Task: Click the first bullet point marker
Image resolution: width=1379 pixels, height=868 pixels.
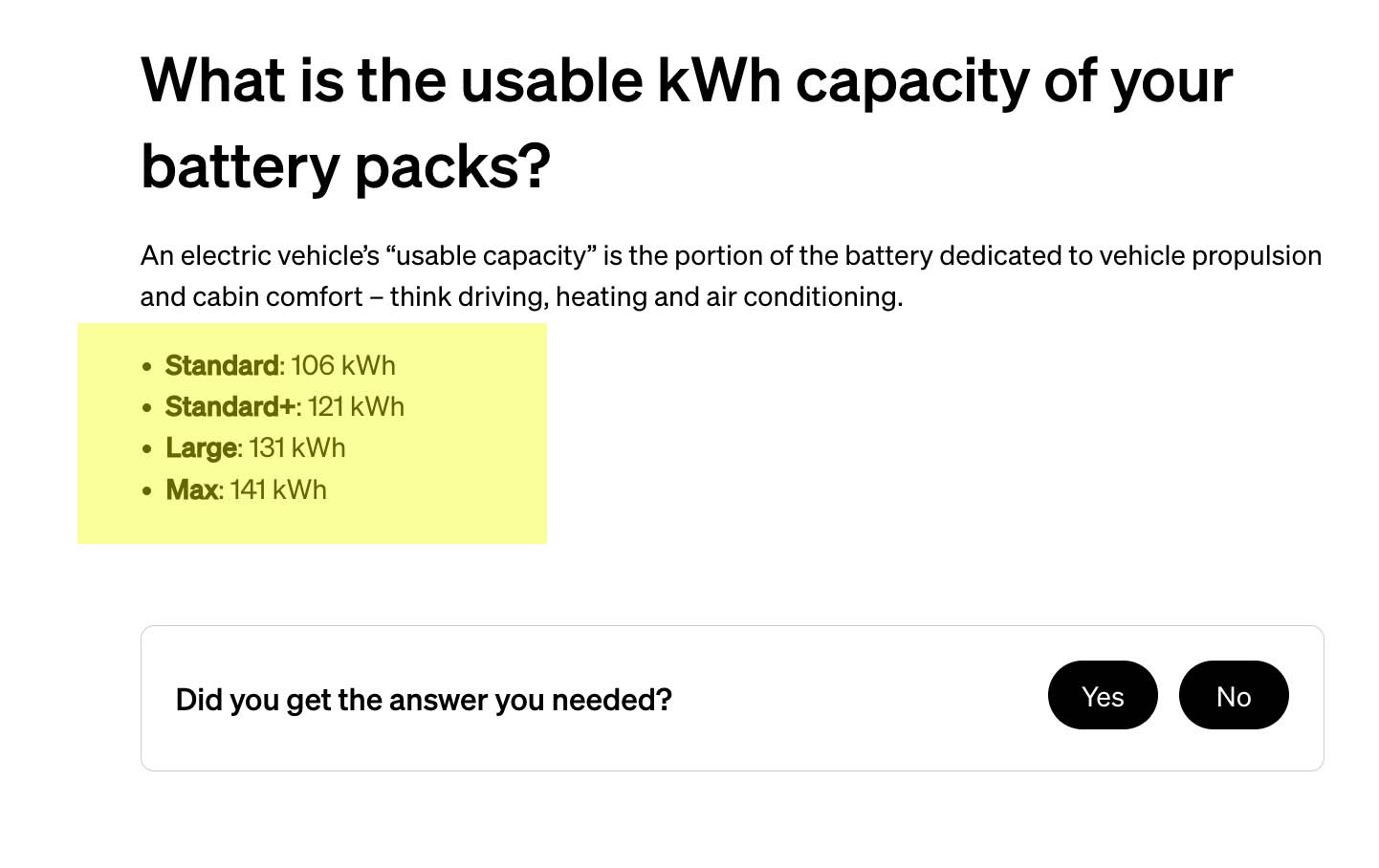Action: click(145, 365)
